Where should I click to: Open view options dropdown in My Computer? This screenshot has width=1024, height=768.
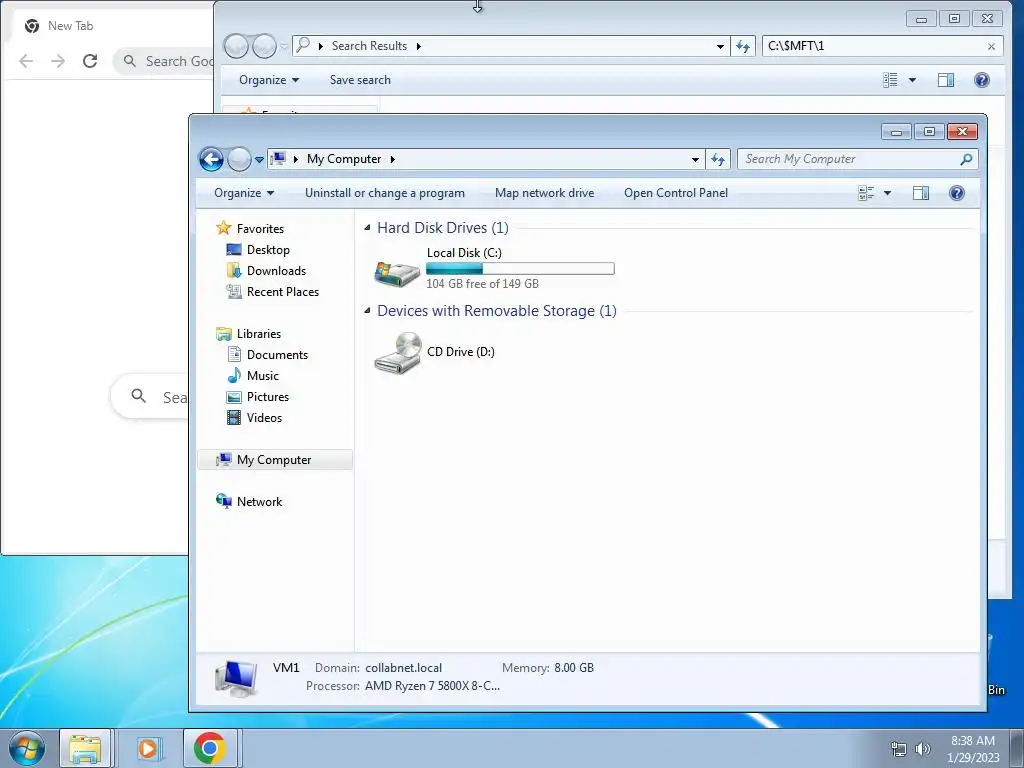[x=888, y=193]
